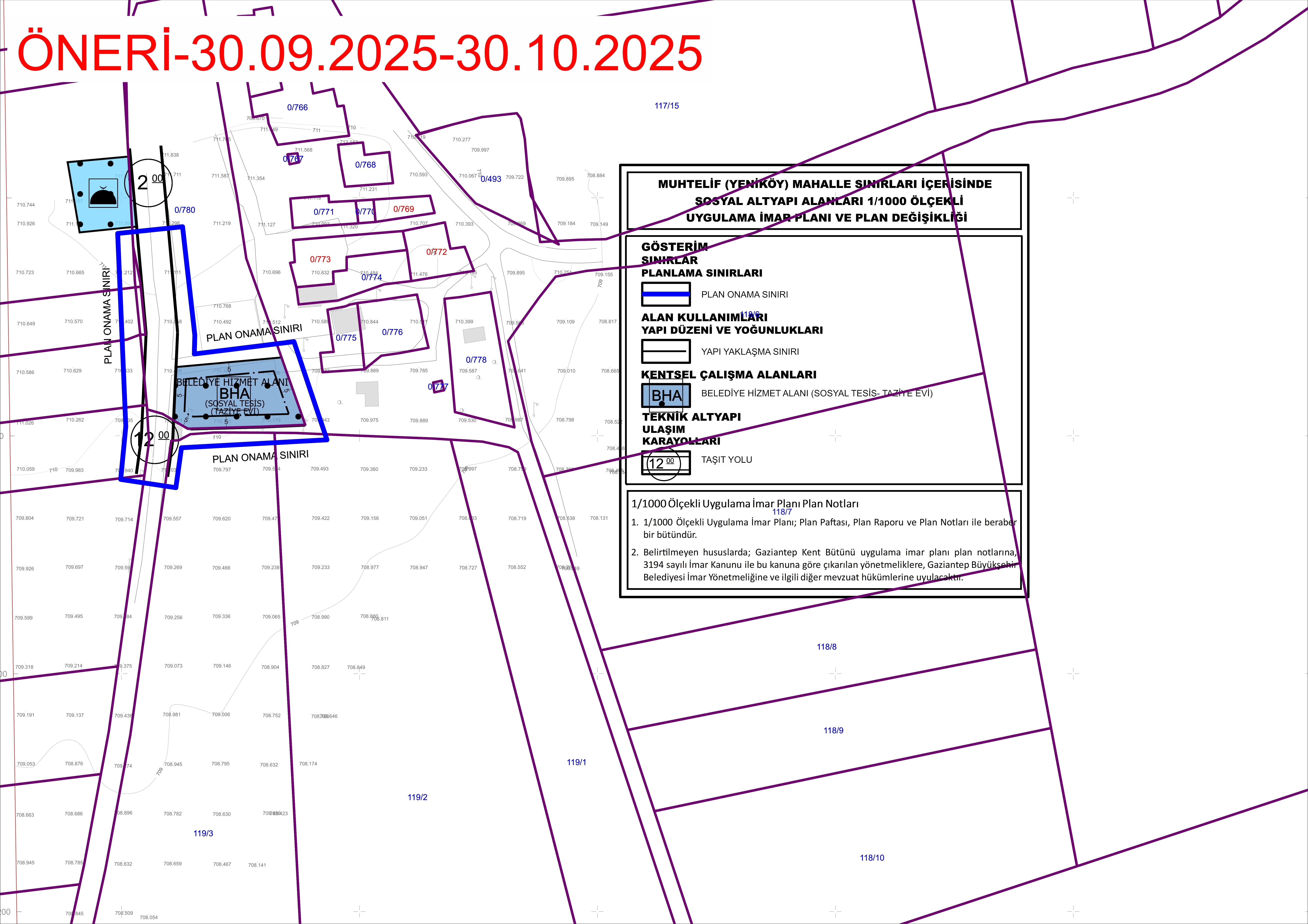Click the GÖSTERİM heading in the legend
Image resolution: width=1308 pixels, height=924 pixels.
tap(675, 247)
